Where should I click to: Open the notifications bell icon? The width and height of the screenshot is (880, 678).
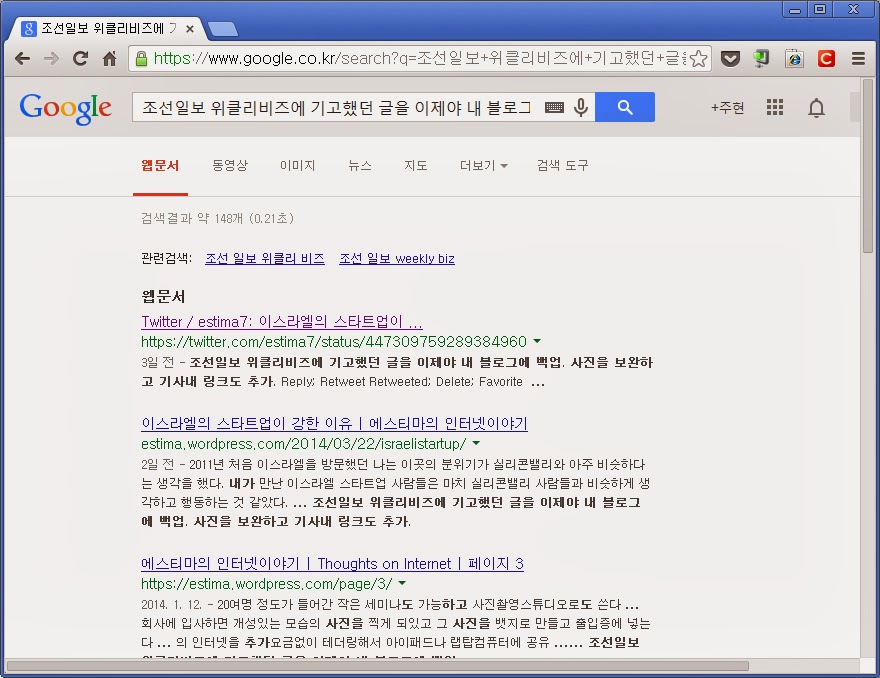pyautogui.click(x=816, y=108)
